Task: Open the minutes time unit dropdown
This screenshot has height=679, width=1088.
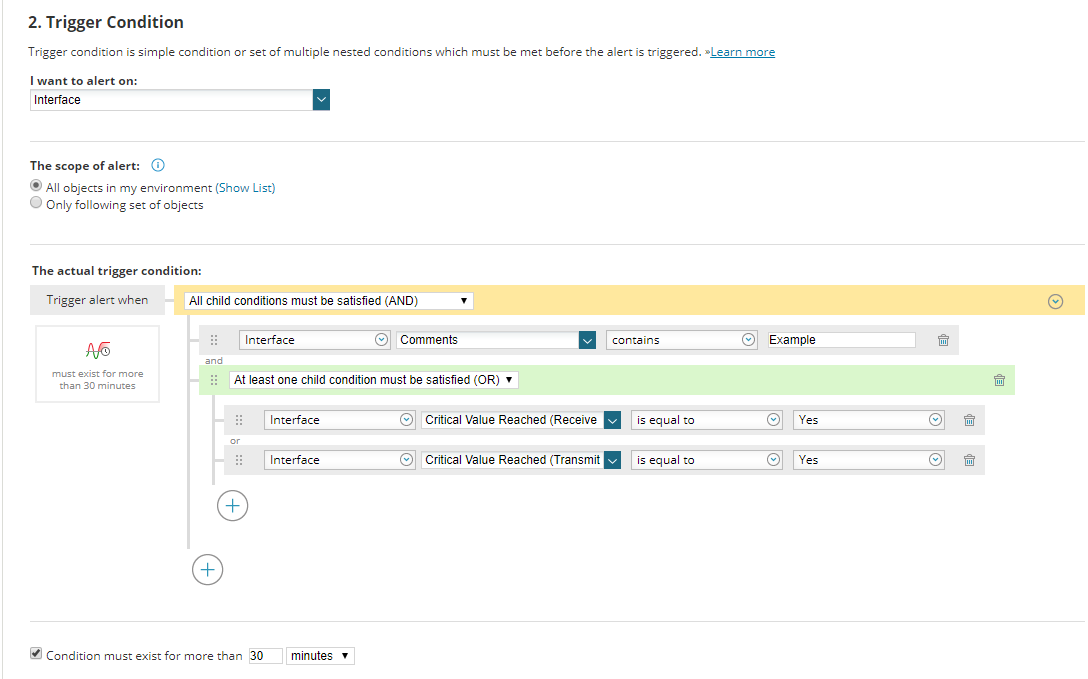Action: coord(321,656)
